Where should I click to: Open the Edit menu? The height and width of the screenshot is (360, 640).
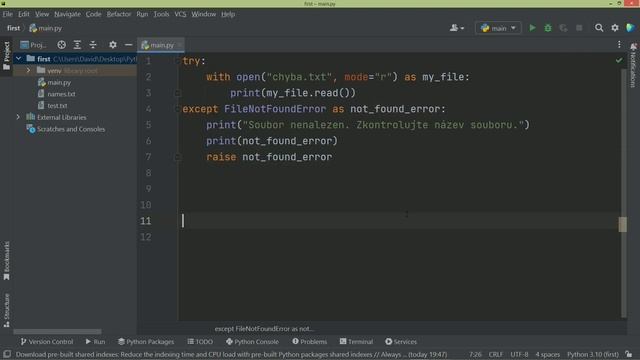24,14
